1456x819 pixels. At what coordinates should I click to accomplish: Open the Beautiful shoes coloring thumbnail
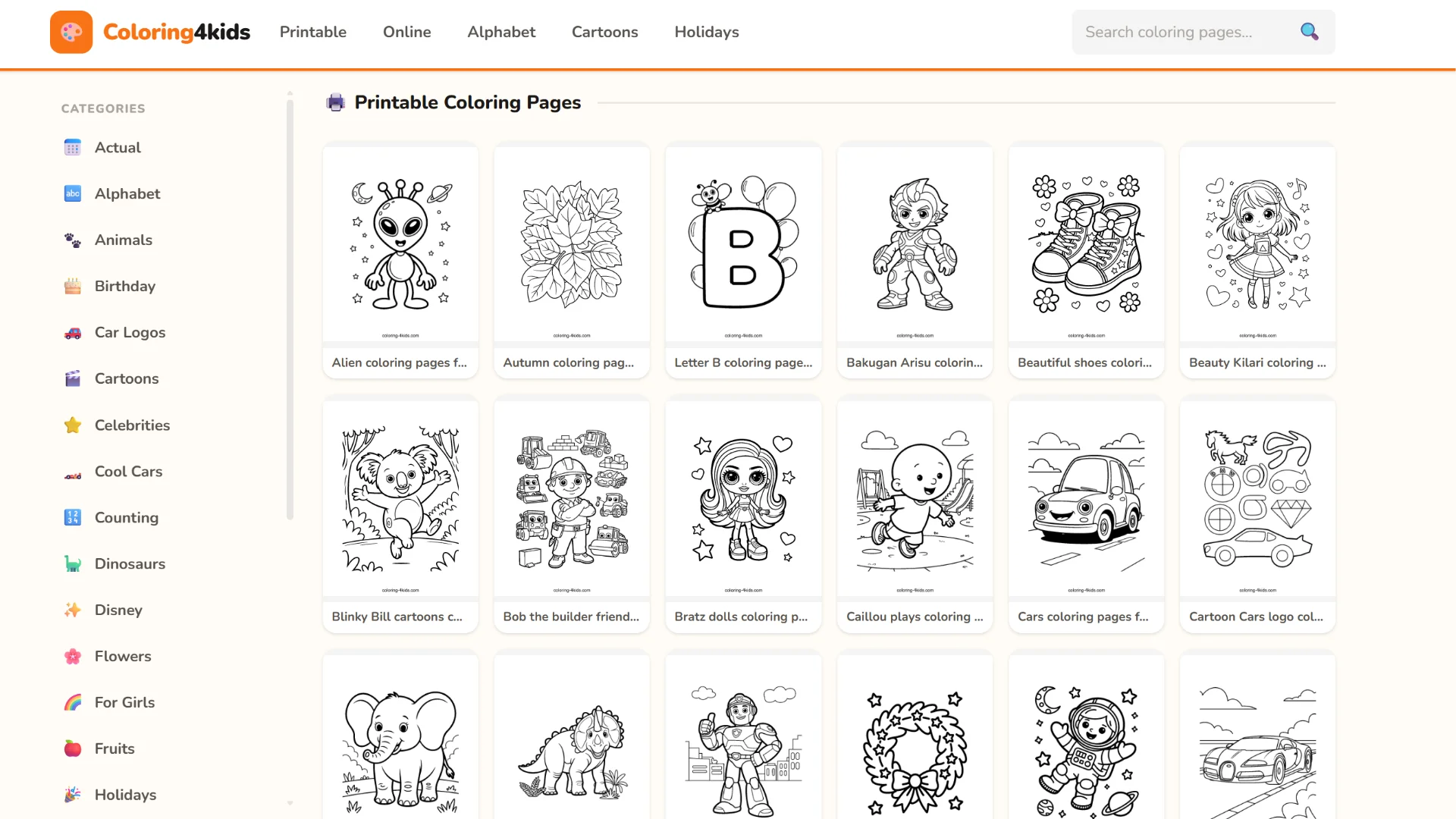coord(1086,244)
